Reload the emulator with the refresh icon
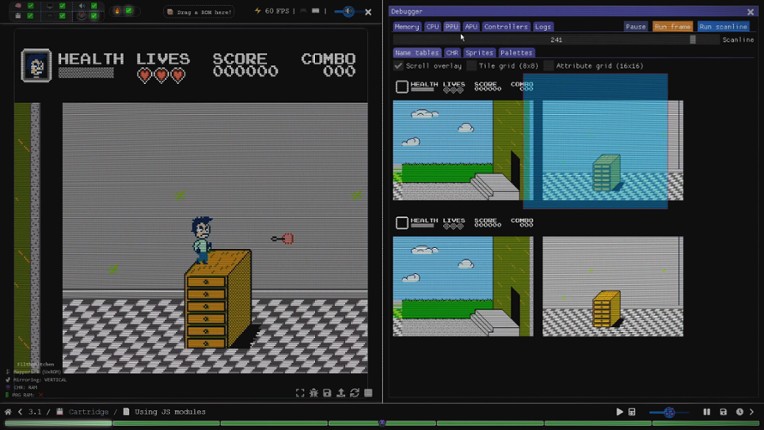The width and height of the screenshot is (764, 430). (x=355, y=393)
